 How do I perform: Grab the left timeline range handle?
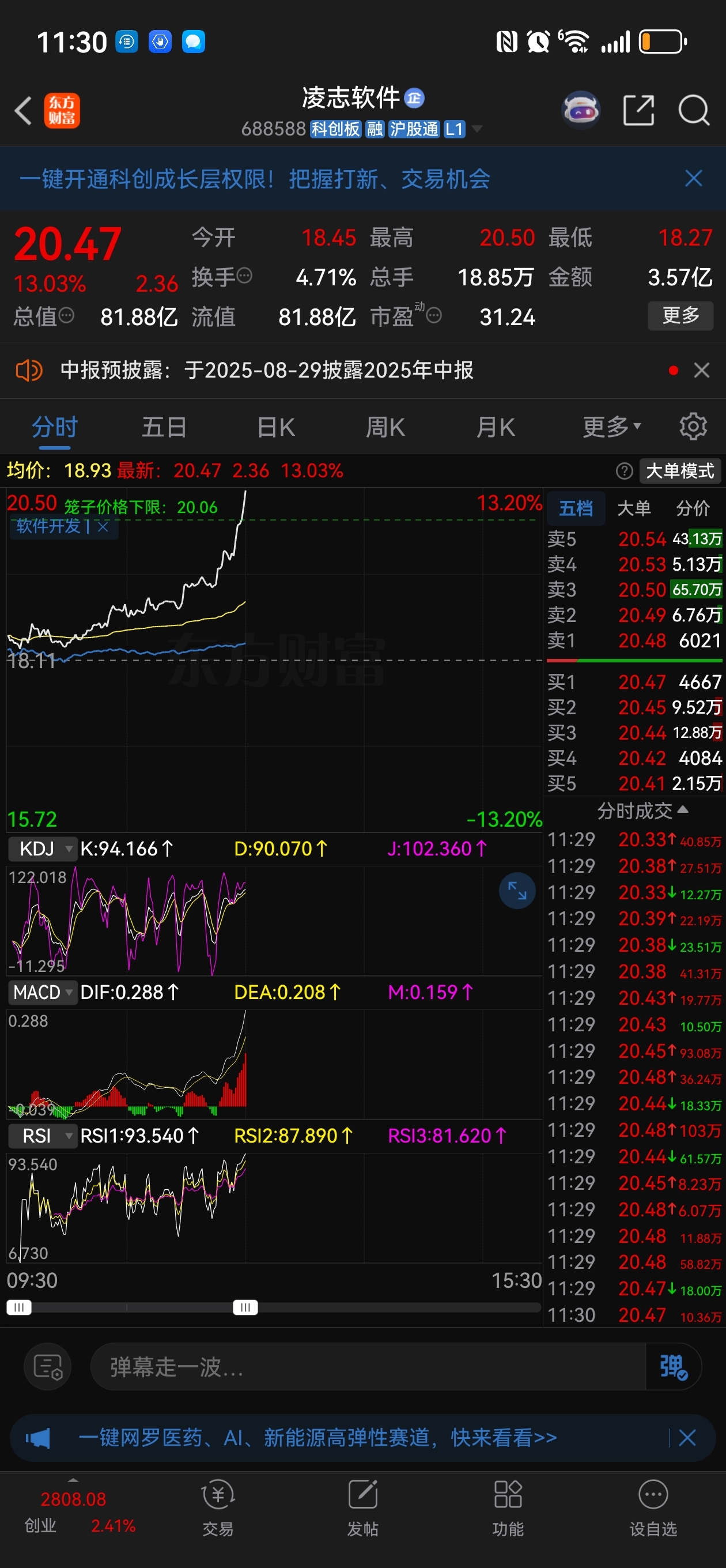click(19, 1307)
